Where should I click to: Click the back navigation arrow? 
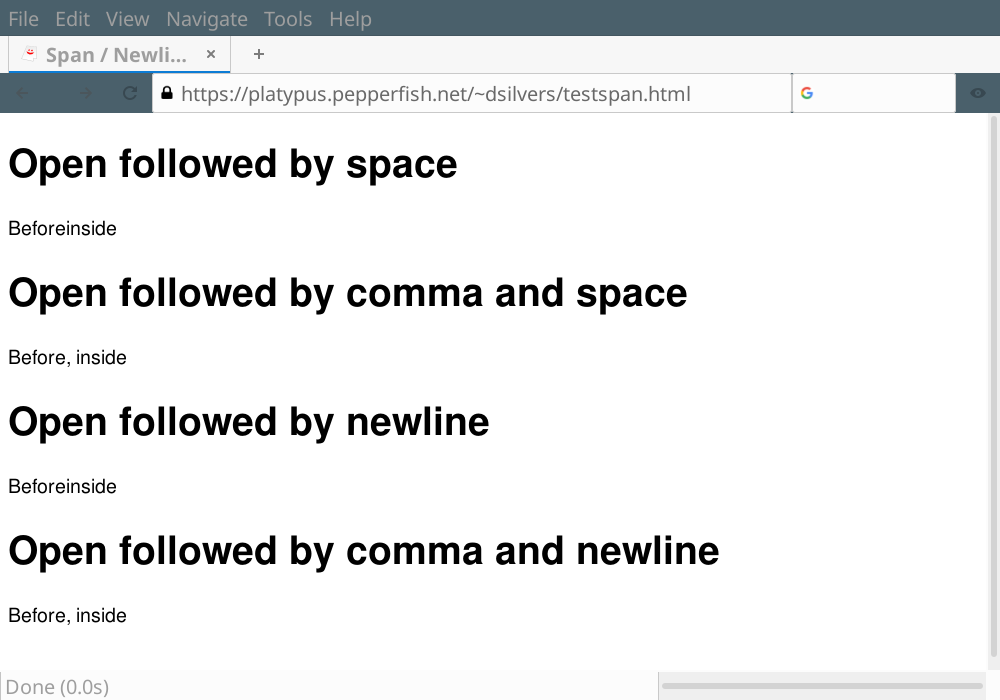coord(23,94)
